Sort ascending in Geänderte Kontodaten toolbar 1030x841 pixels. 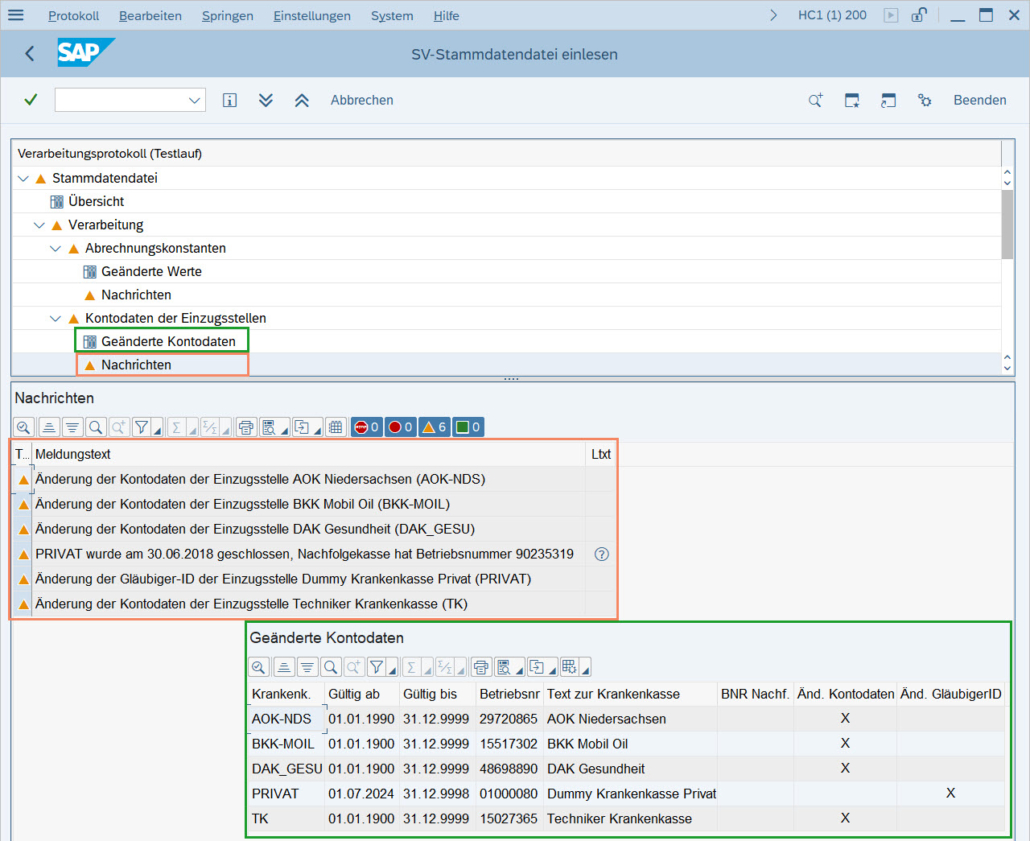(x=283, y=668)
